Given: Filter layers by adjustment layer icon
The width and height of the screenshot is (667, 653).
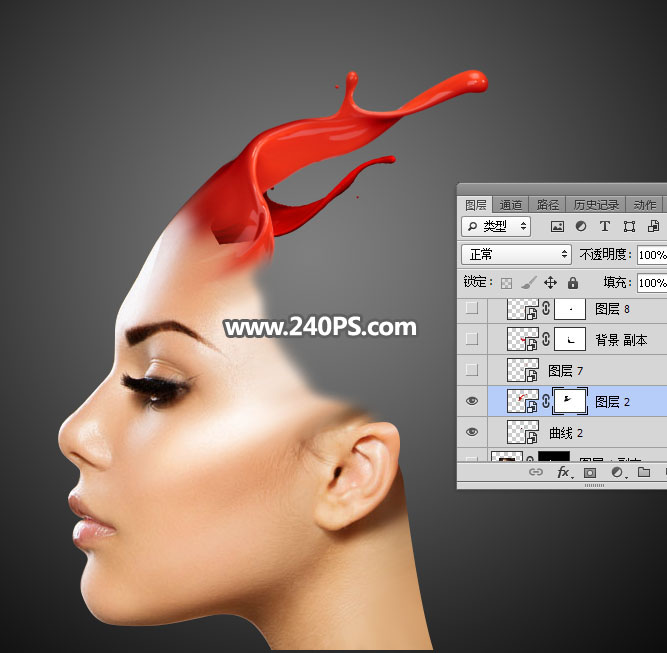Looking at the screenshot, I should tap(581, 226).
